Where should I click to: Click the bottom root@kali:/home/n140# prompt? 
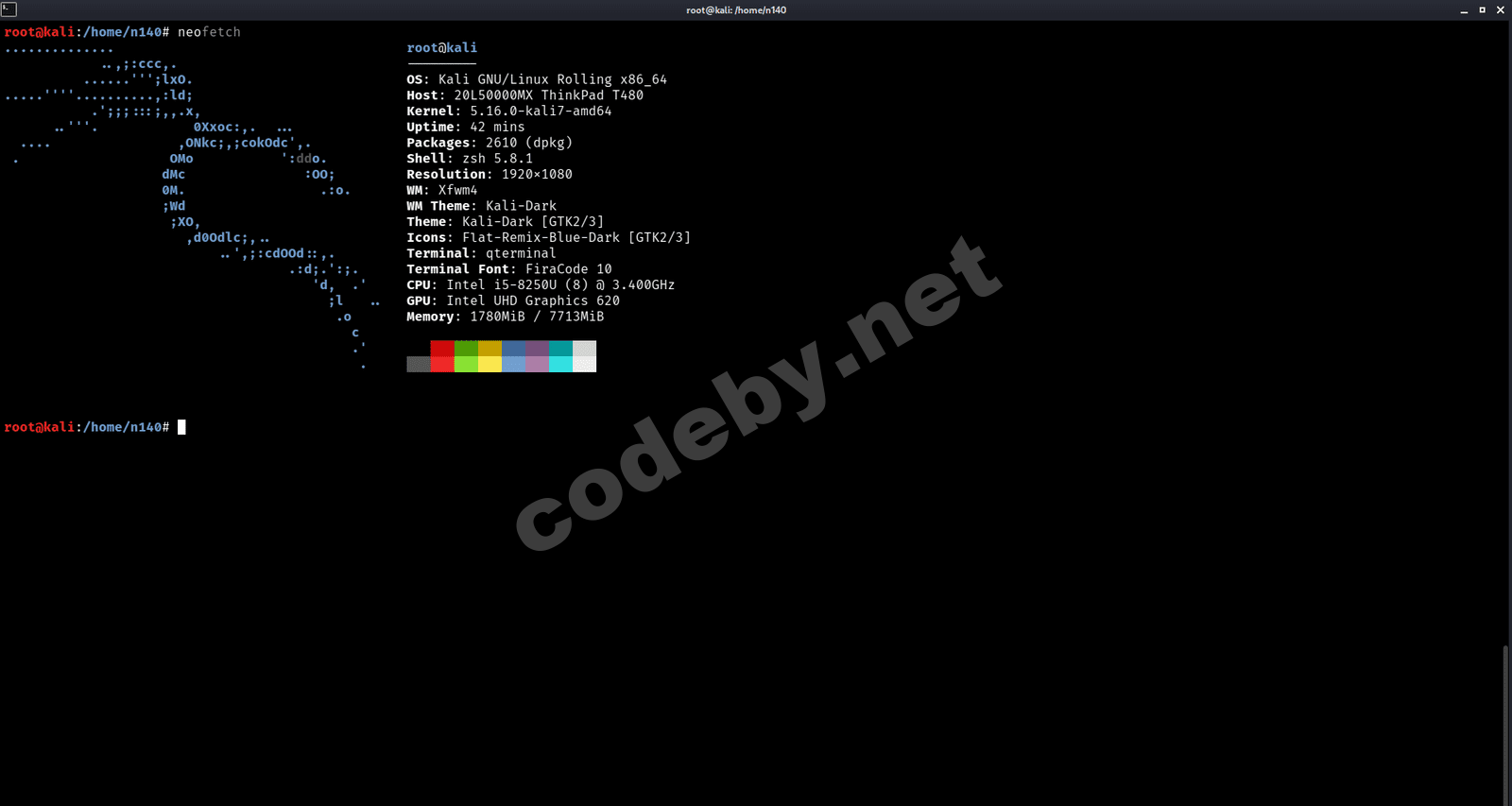tap(87, 427)
